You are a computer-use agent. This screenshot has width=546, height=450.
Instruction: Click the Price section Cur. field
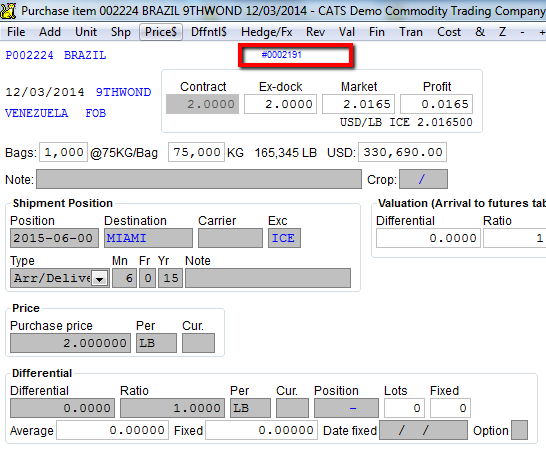point(198,343)
